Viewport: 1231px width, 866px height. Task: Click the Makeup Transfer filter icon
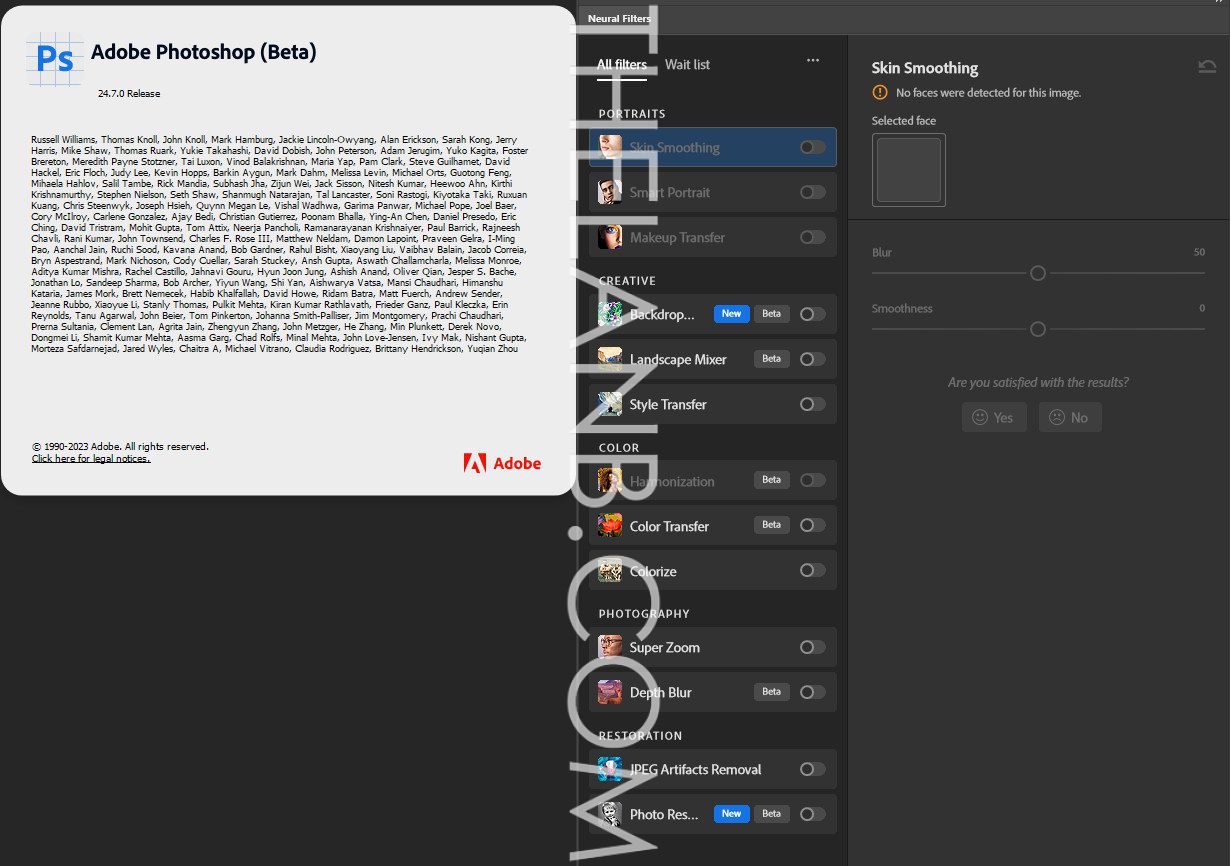pyautogui.click(x=610, y=237)
